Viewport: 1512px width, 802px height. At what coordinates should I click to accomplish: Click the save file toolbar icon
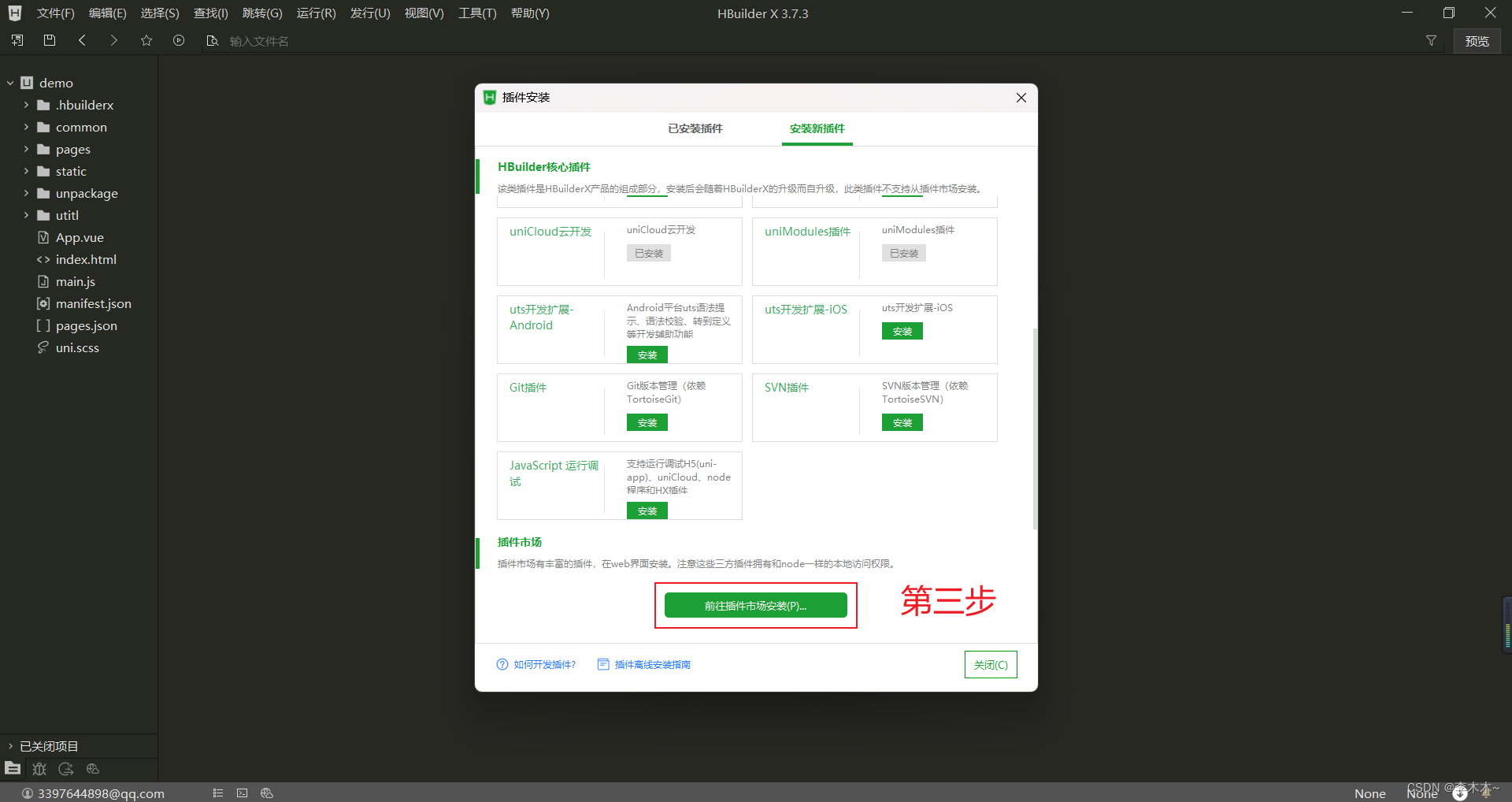50,40
